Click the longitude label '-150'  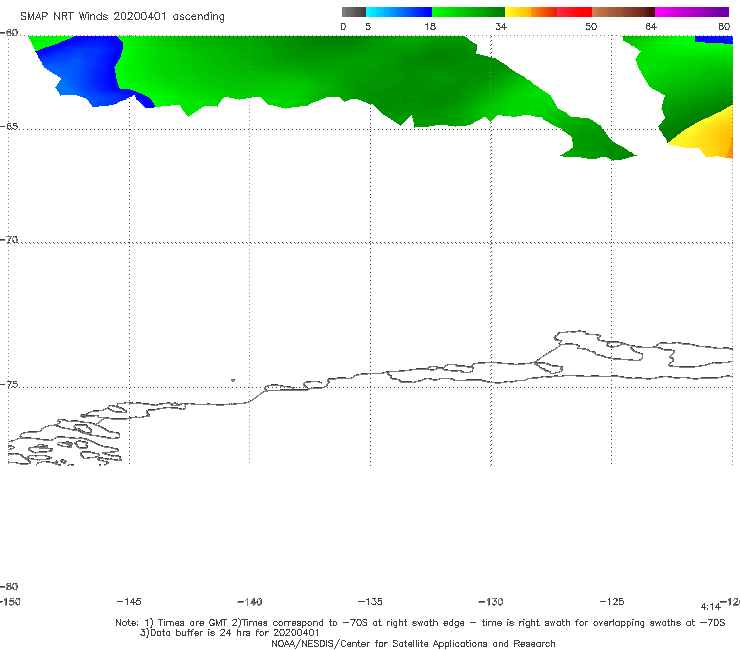point(10,602)
